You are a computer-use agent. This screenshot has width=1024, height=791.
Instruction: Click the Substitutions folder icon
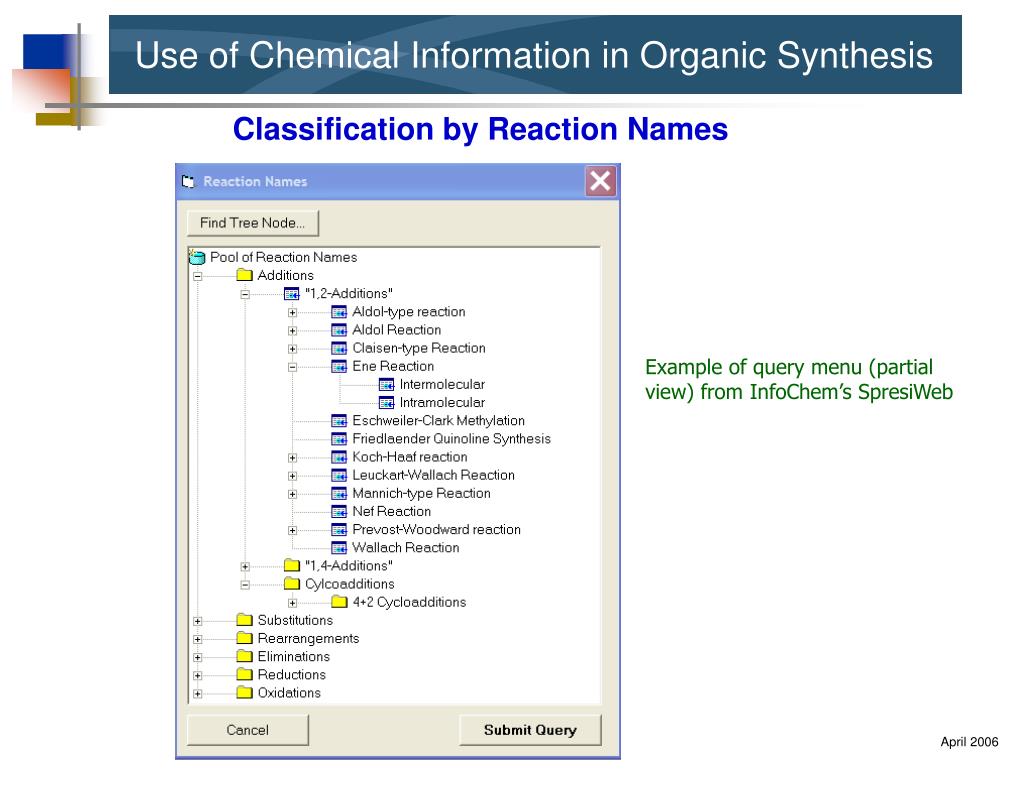point(244,619)
